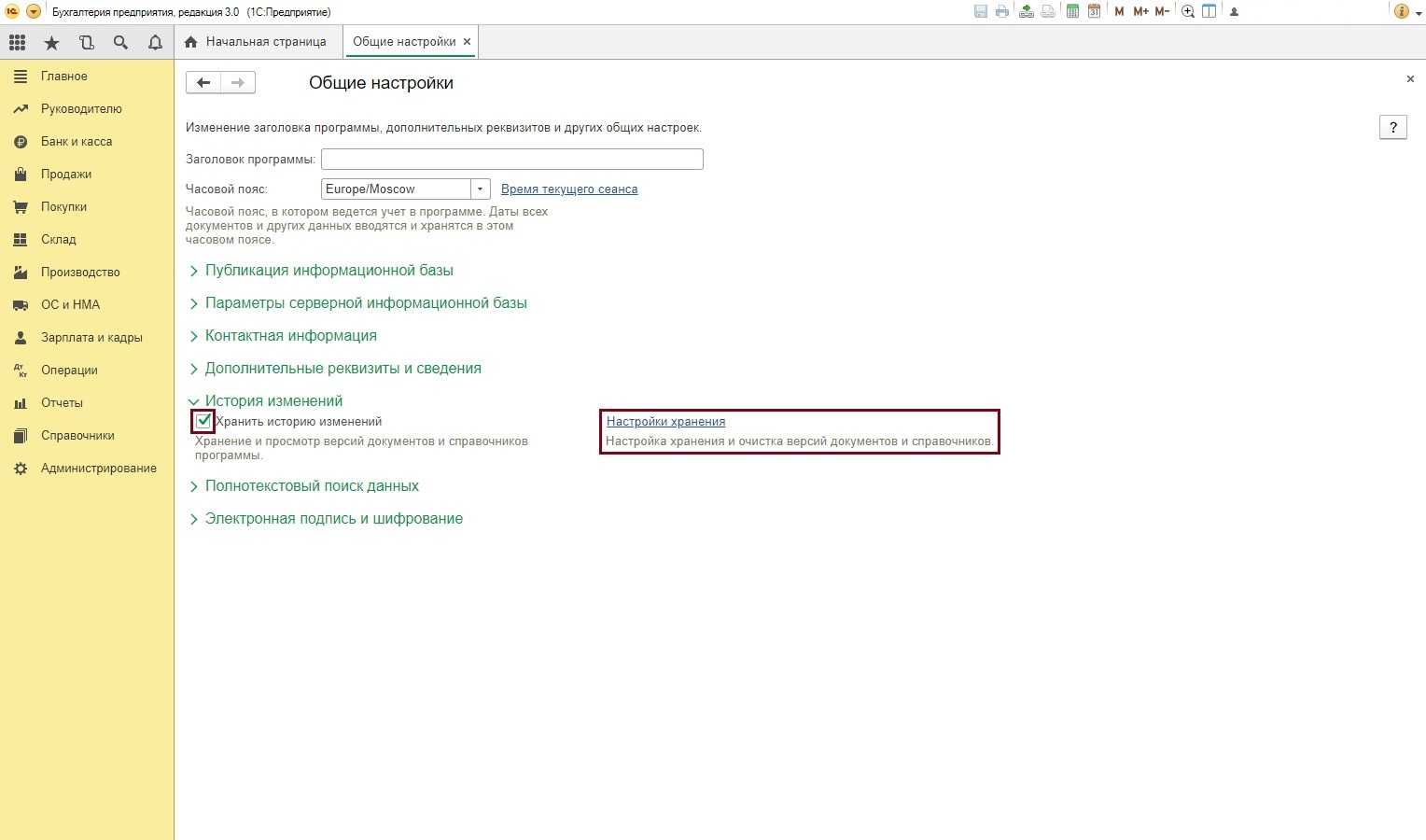Click the calculator icon in title bar
The width and height of the screenshot is (1426, 840).
1072,11
